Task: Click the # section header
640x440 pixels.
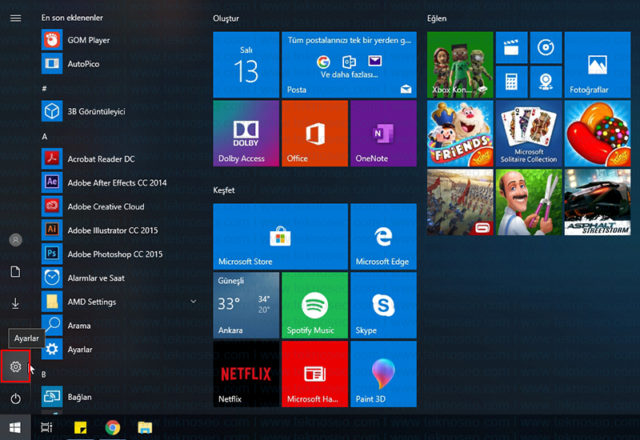Action: (x=44, y=89)
